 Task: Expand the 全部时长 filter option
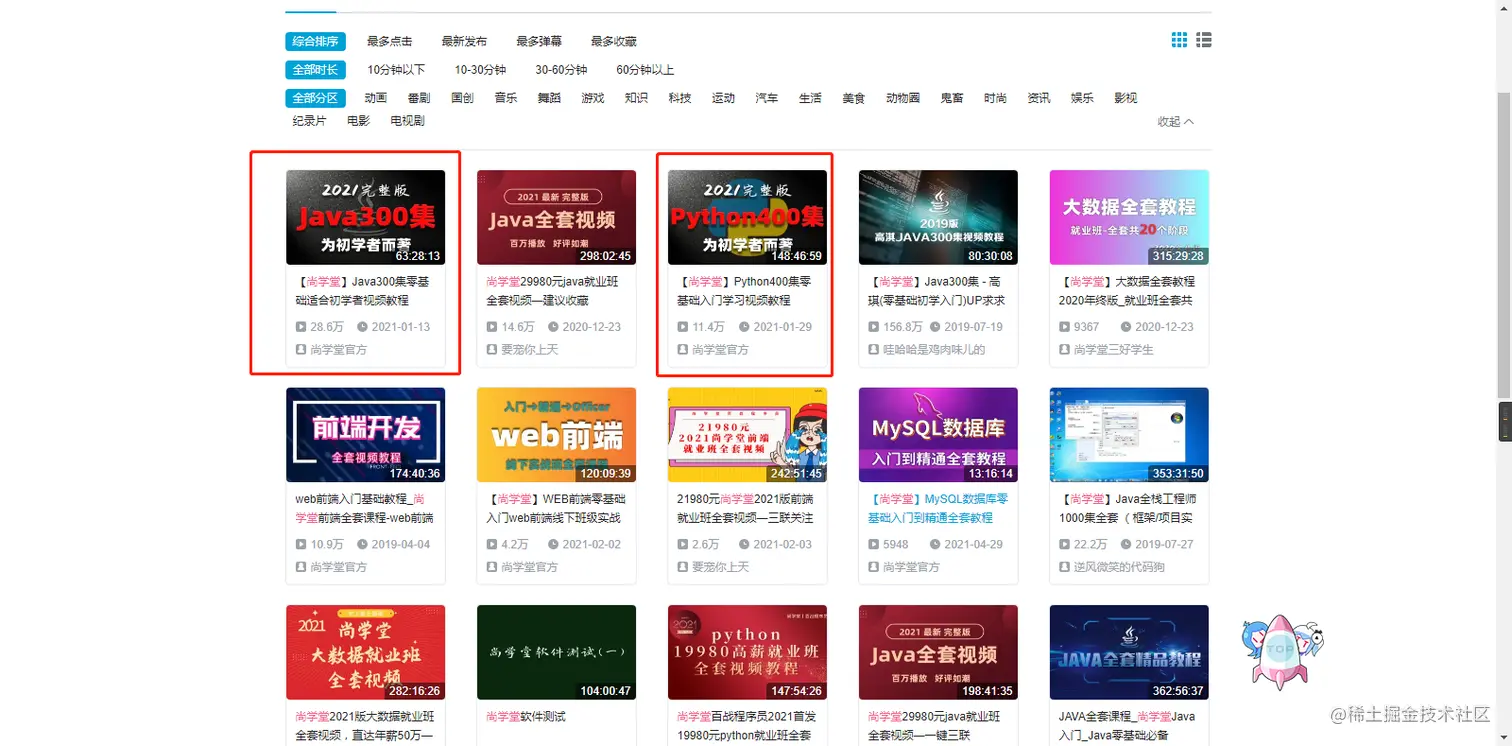click(x=314, y=69)
